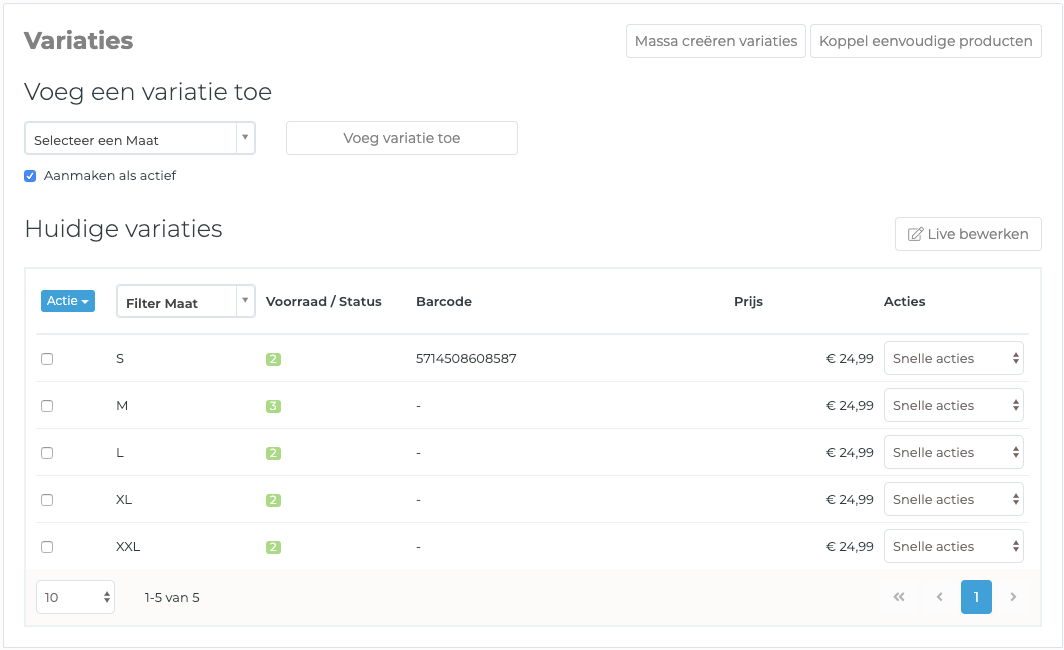Open Snelle acties for size M row

[x=953, y=405]
